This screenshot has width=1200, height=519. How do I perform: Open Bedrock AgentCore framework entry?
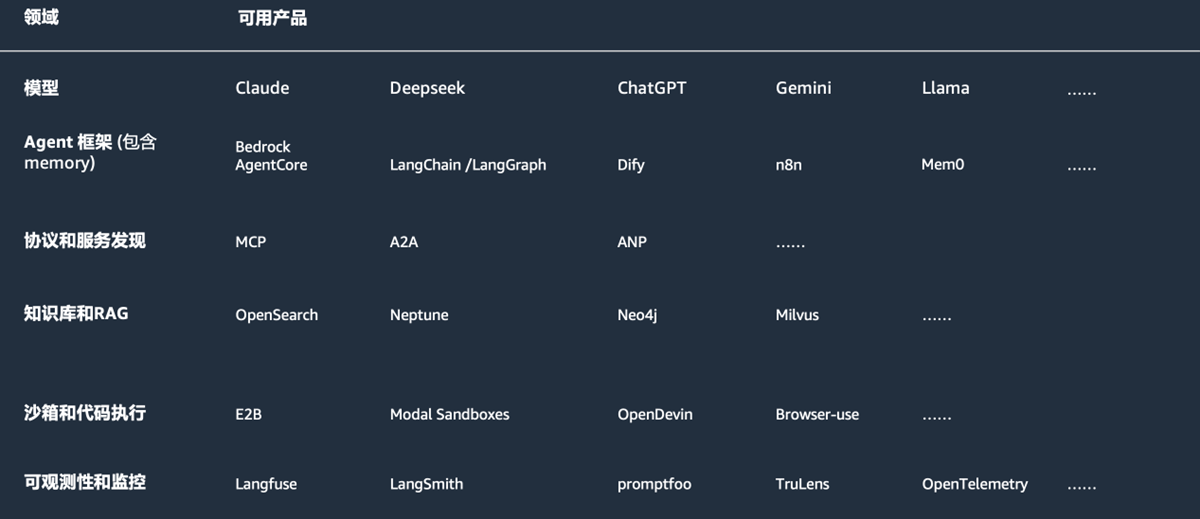[x=271, y=156]
